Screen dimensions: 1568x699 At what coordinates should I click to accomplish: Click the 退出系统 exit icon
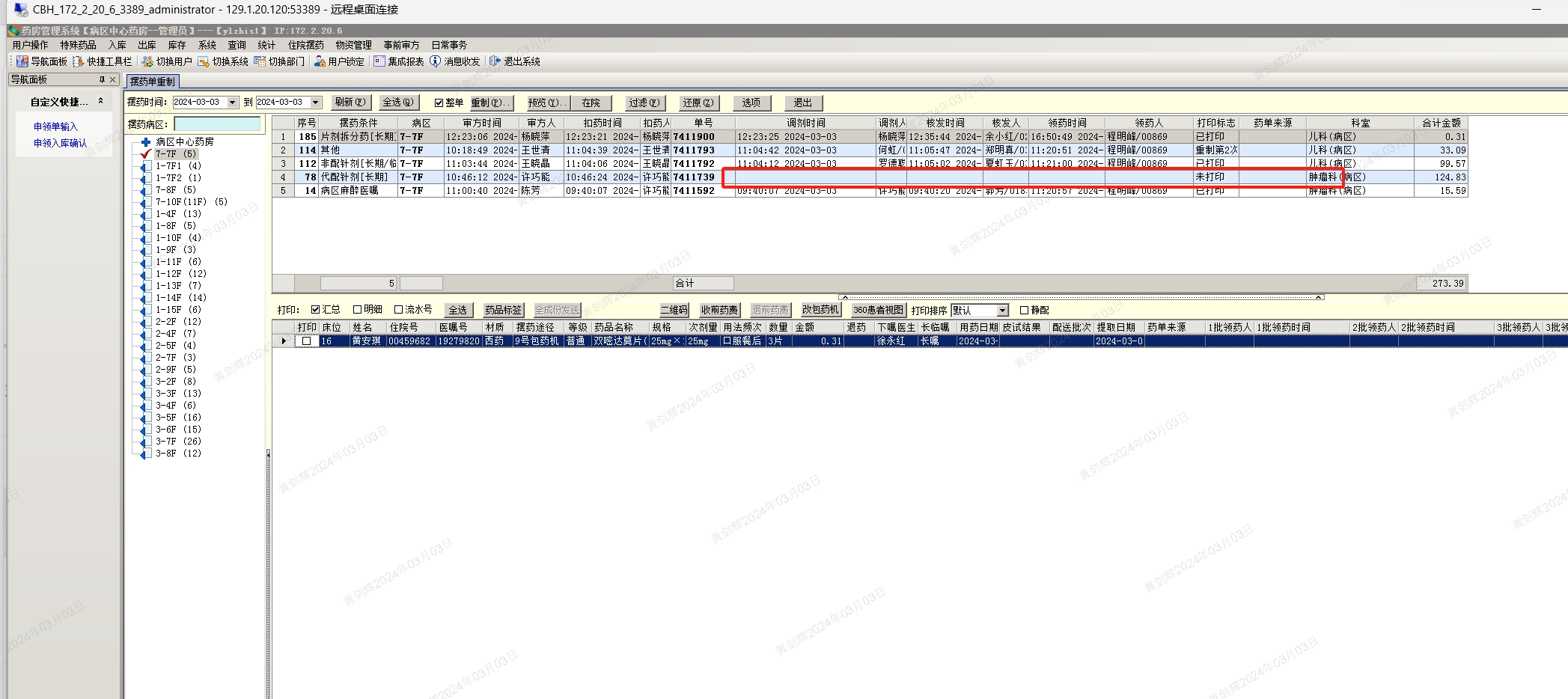tap(495, 61)
